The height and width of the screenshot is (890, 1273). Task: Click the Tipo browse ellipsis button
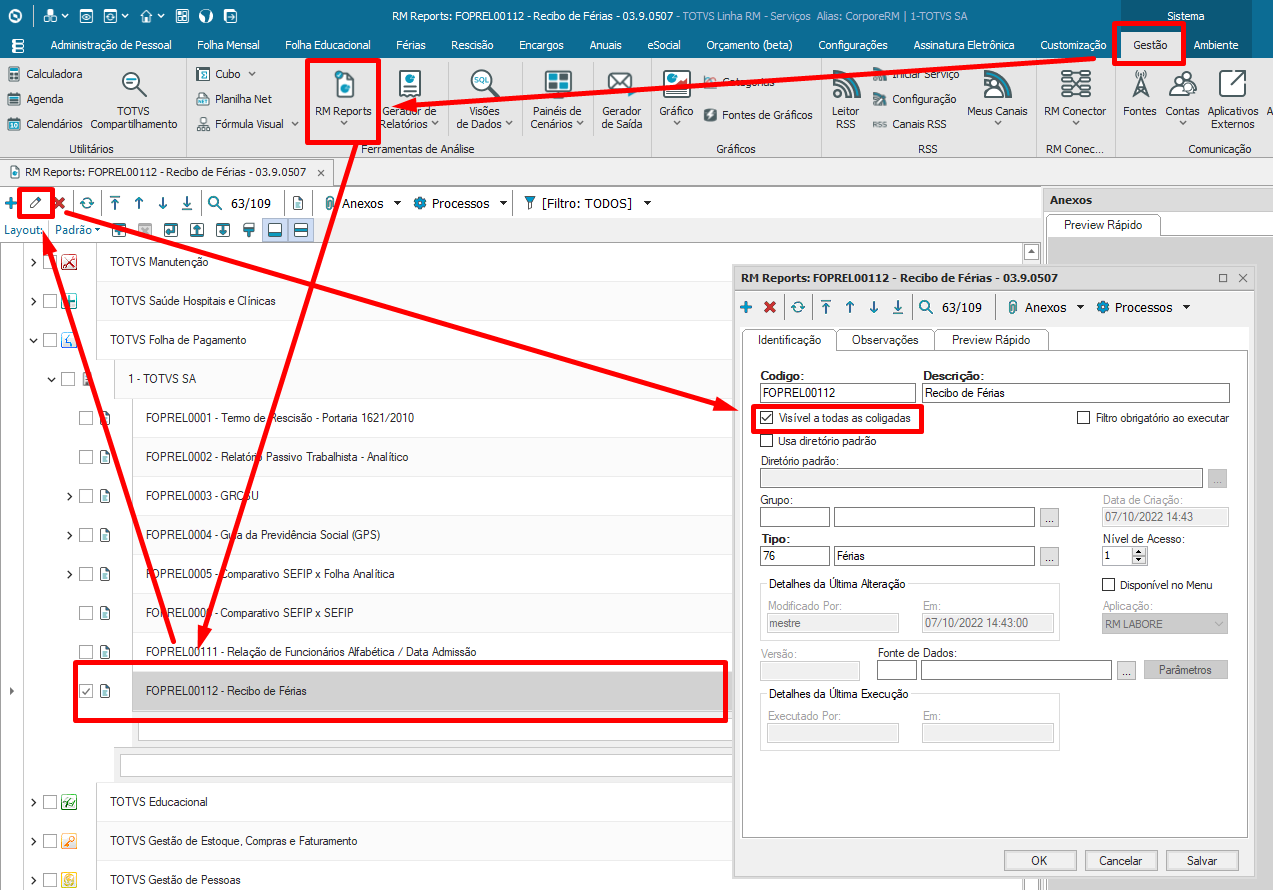click(x=1049, y=556)
